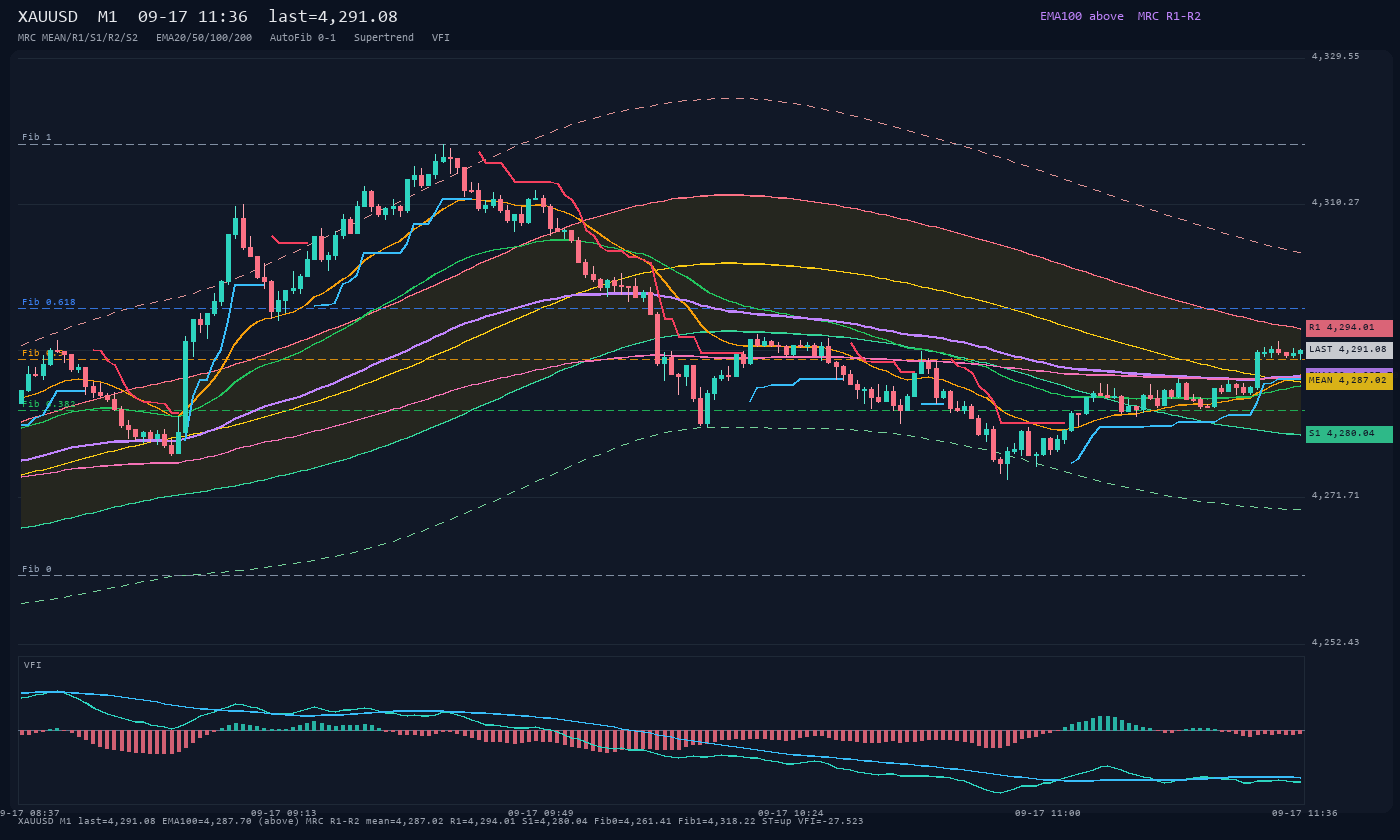Click the S1 4,280.04 price tag
The height and width of the screenshot is (840, 1400).
(x=1349, y=434)
